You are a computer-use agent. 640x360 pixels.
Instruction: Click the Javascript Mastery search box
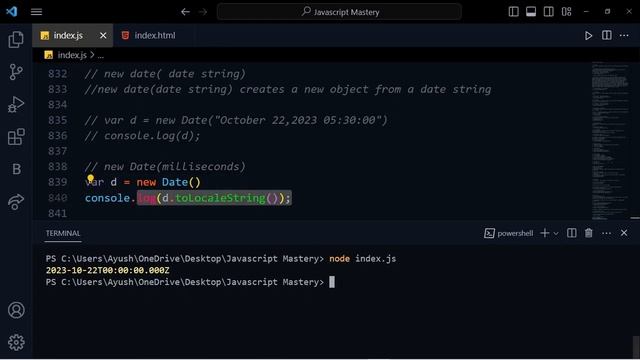pyautogui.click(x=339, y=12)
